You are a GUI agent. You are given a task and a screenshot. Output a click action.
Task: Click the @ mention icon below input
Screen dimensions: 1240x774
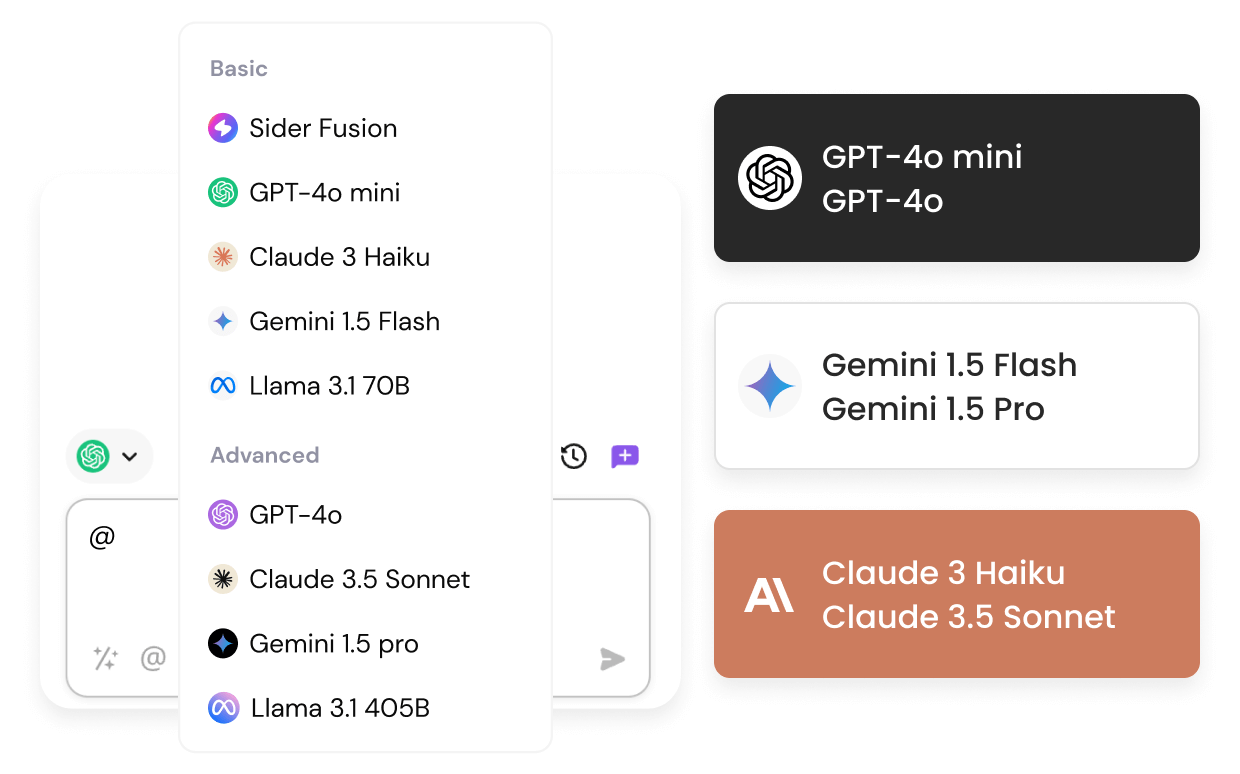click(153, 658)
